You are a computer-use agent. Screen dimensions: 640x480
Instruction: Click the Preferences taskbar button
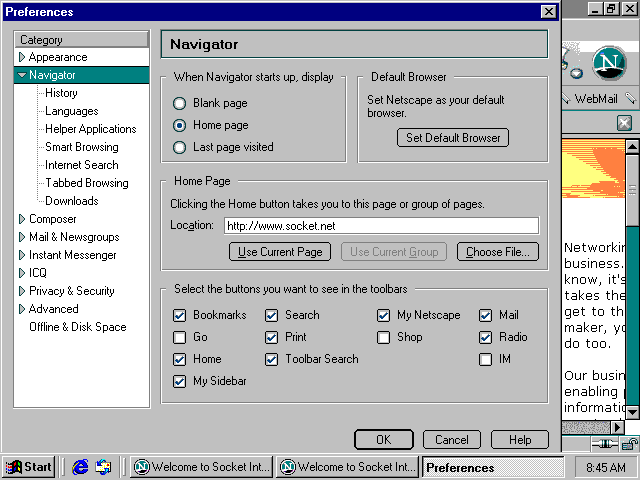(493, 467)
